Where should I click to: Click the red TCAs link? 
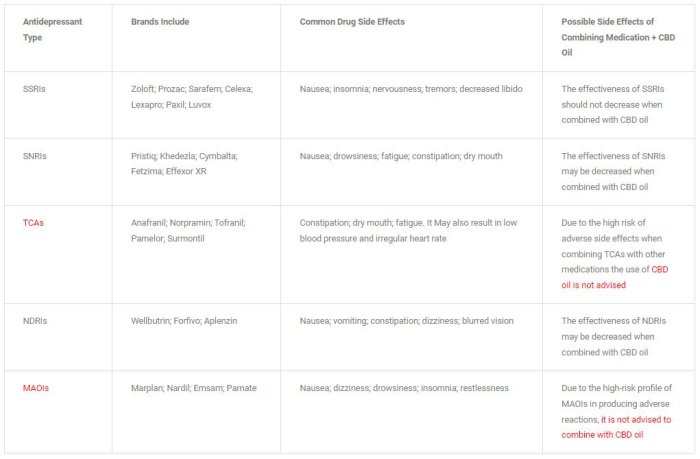pyautogui.click(x=33, y=223)
